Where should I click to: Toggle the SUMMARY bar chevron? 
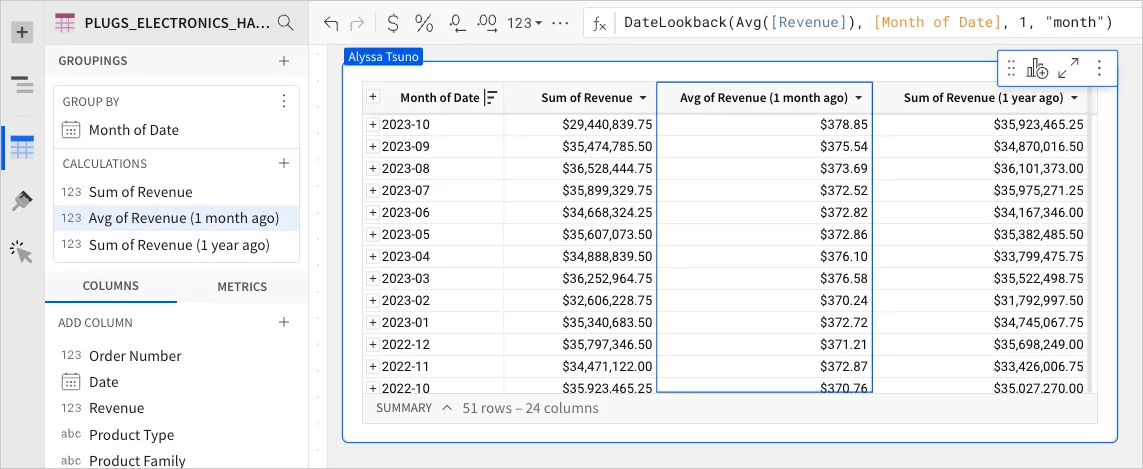click(x=447, y=408)
